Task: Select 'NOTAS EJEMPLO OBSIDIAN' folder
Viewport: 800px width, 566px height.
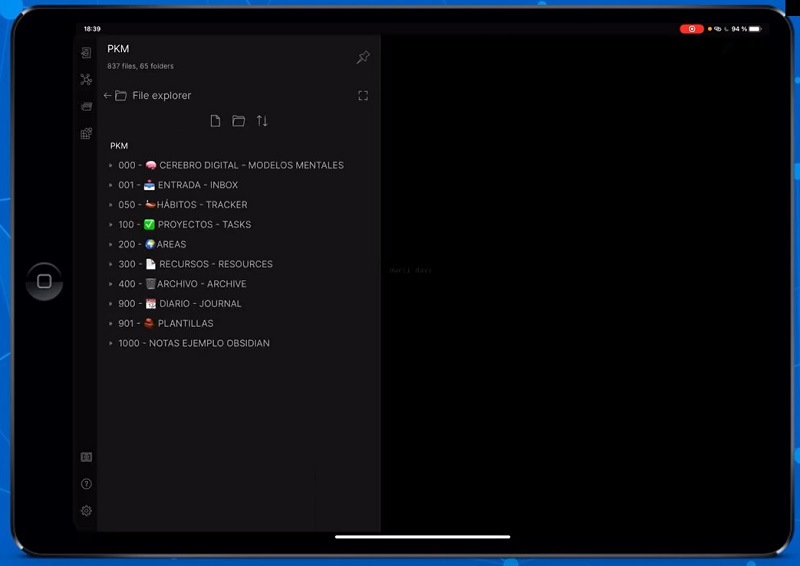Action: (x=194, y=343)
